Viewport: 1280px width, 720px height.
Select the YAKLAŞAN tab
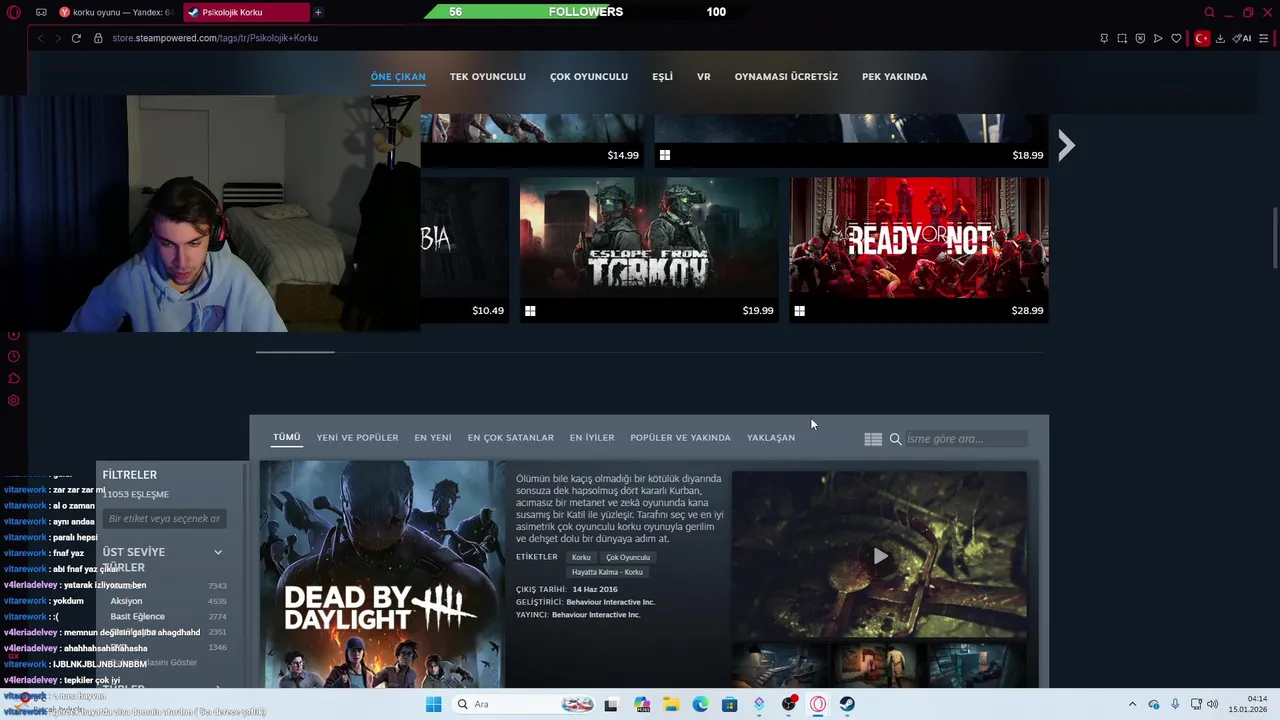pyautogui.click(x=771, y=438)
